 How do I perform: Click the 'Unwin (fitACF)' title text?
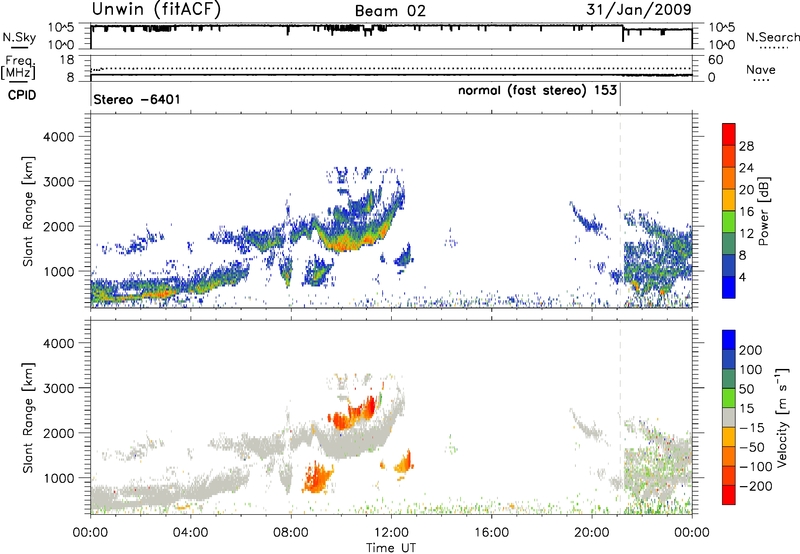point(156,9)
